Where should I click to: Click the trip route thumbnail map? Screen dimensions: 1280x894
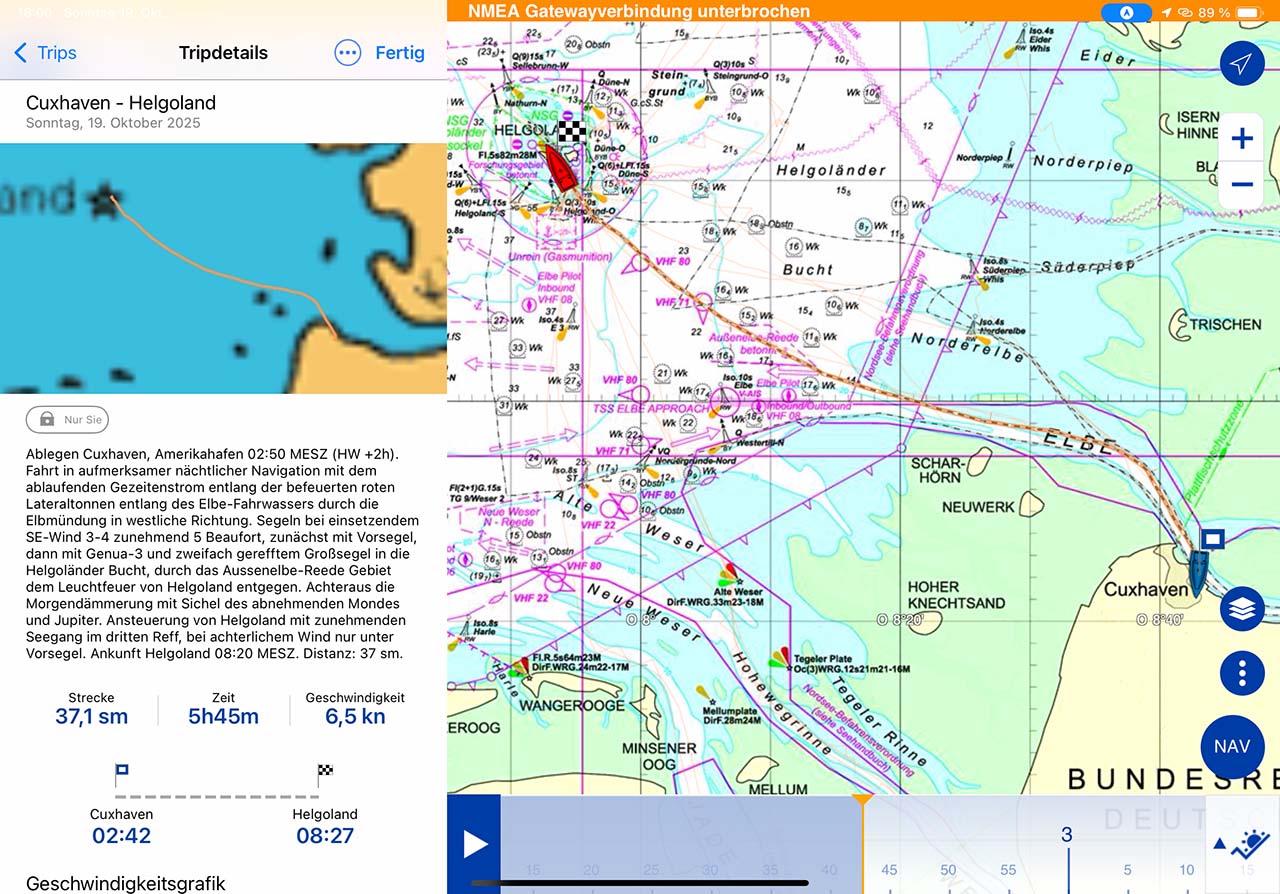point(223,268)
